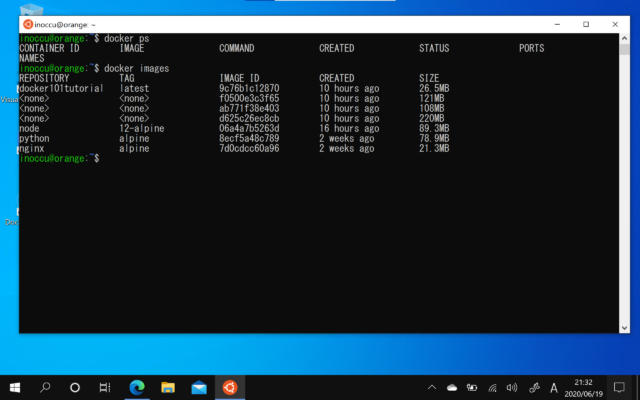Launch Microsoft Edge from taskbar

[x=137, y=387]
